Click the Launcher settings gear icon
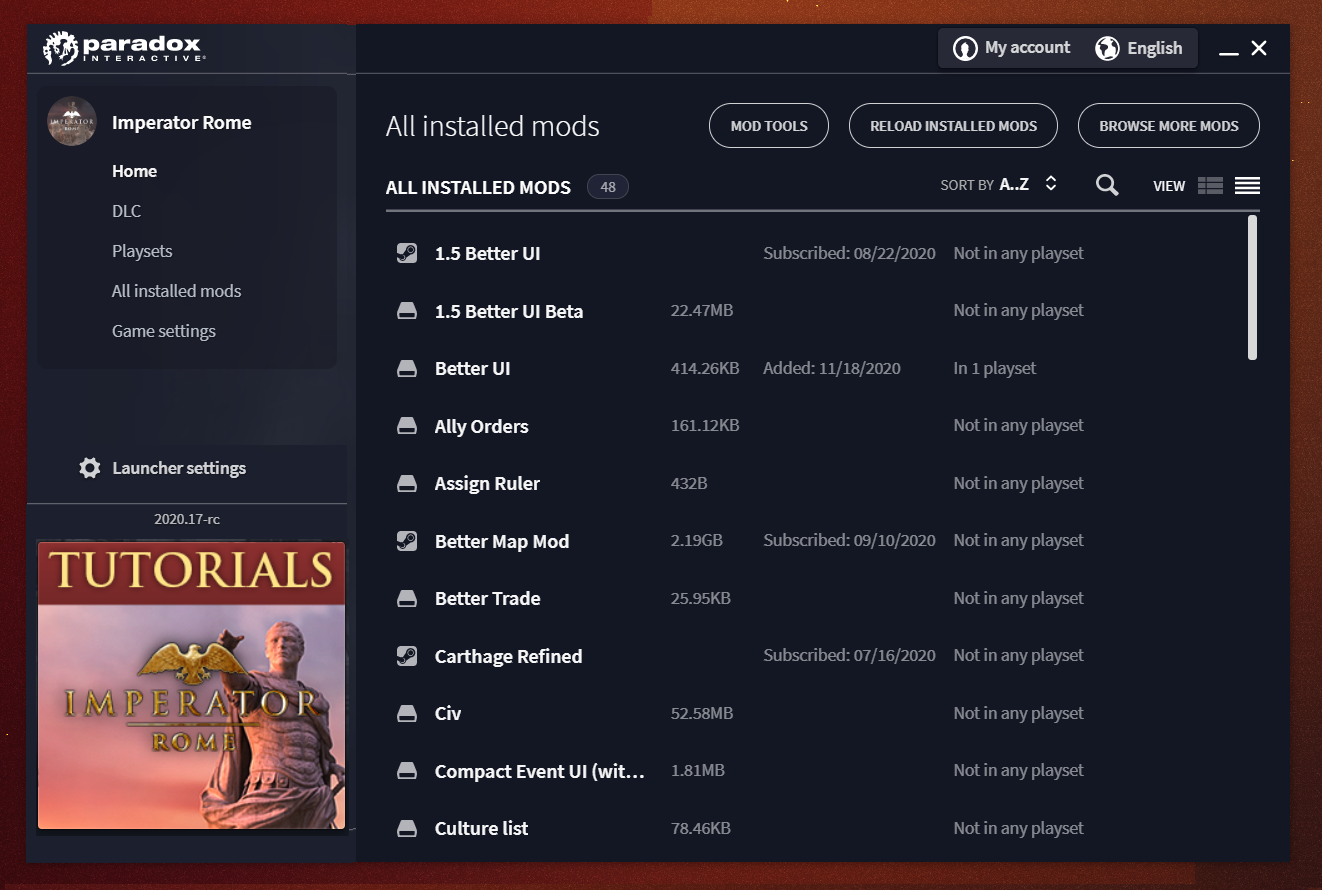Viewport: 1322px width, 890px height. click(x=90, y=468)
